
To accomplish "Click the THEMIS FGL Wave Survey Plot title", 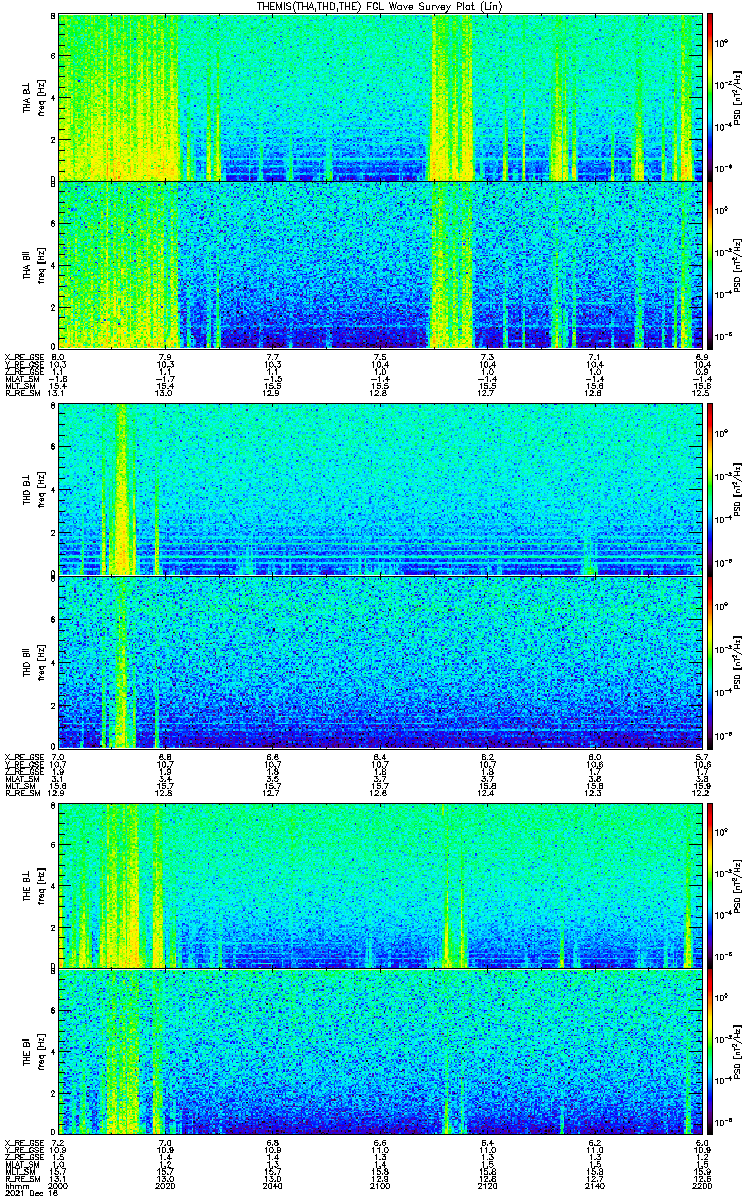I will coord(378,6).
